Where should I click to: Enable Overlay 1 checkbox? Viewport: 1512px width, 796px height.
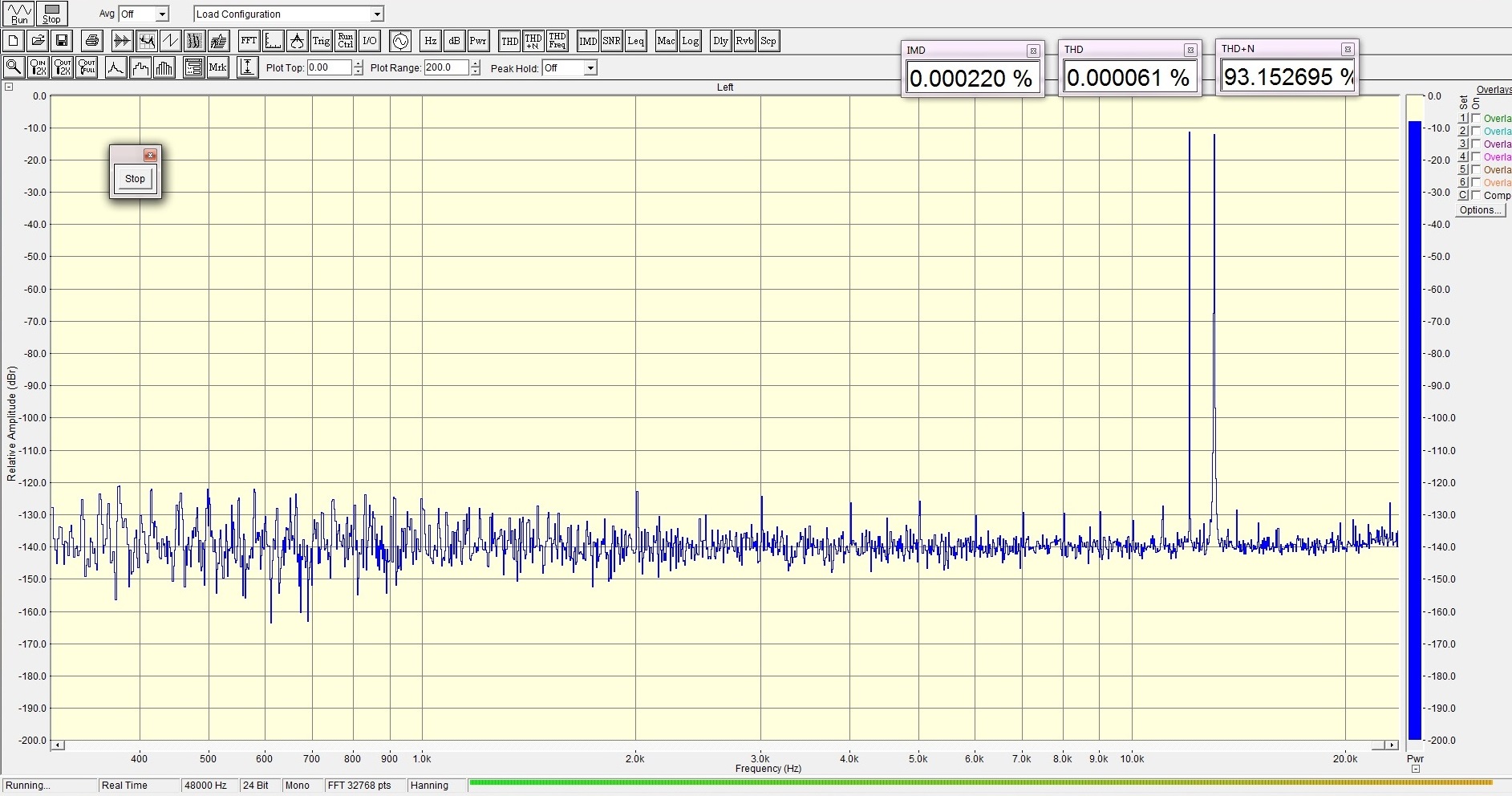point(1476,118)
